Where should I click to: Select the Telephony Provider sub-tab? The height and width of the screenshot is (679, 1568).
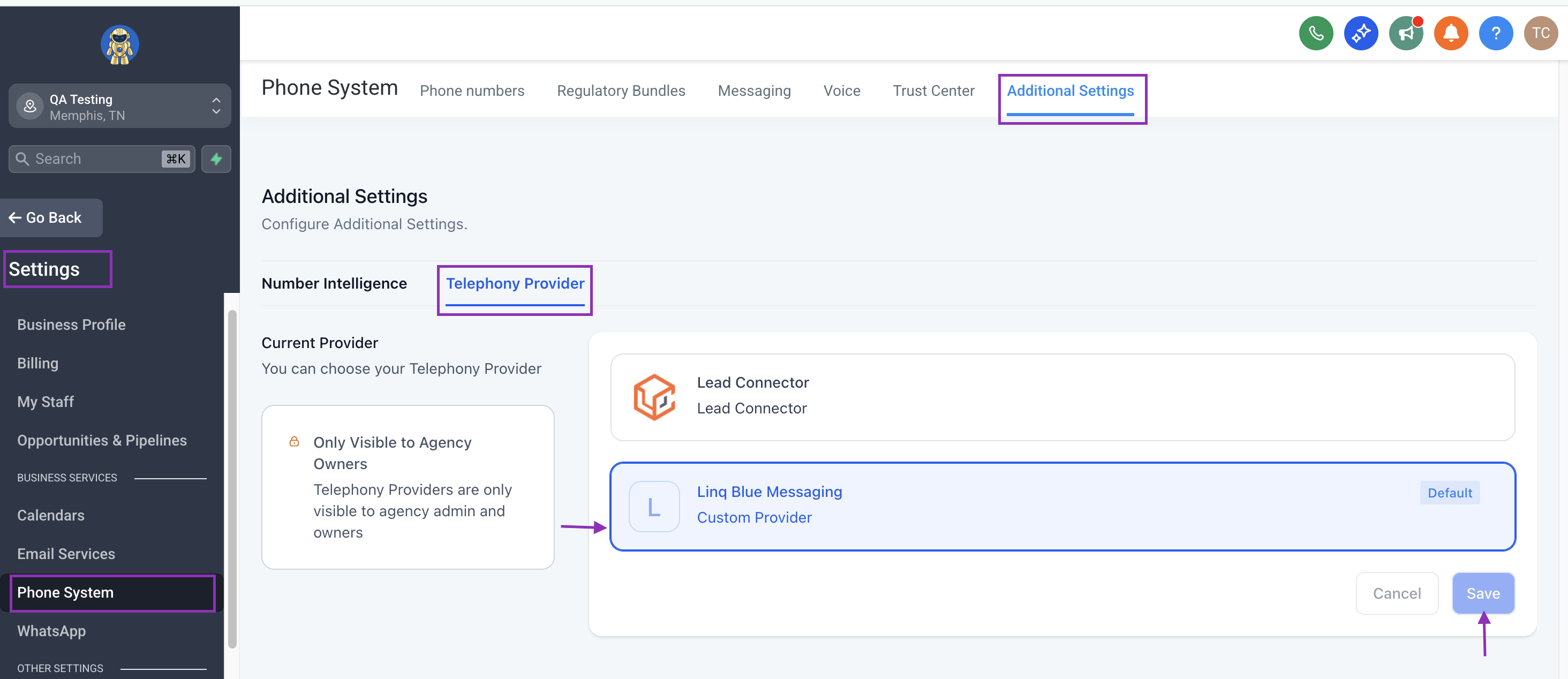pyautogui.click(x=515, y=283)
